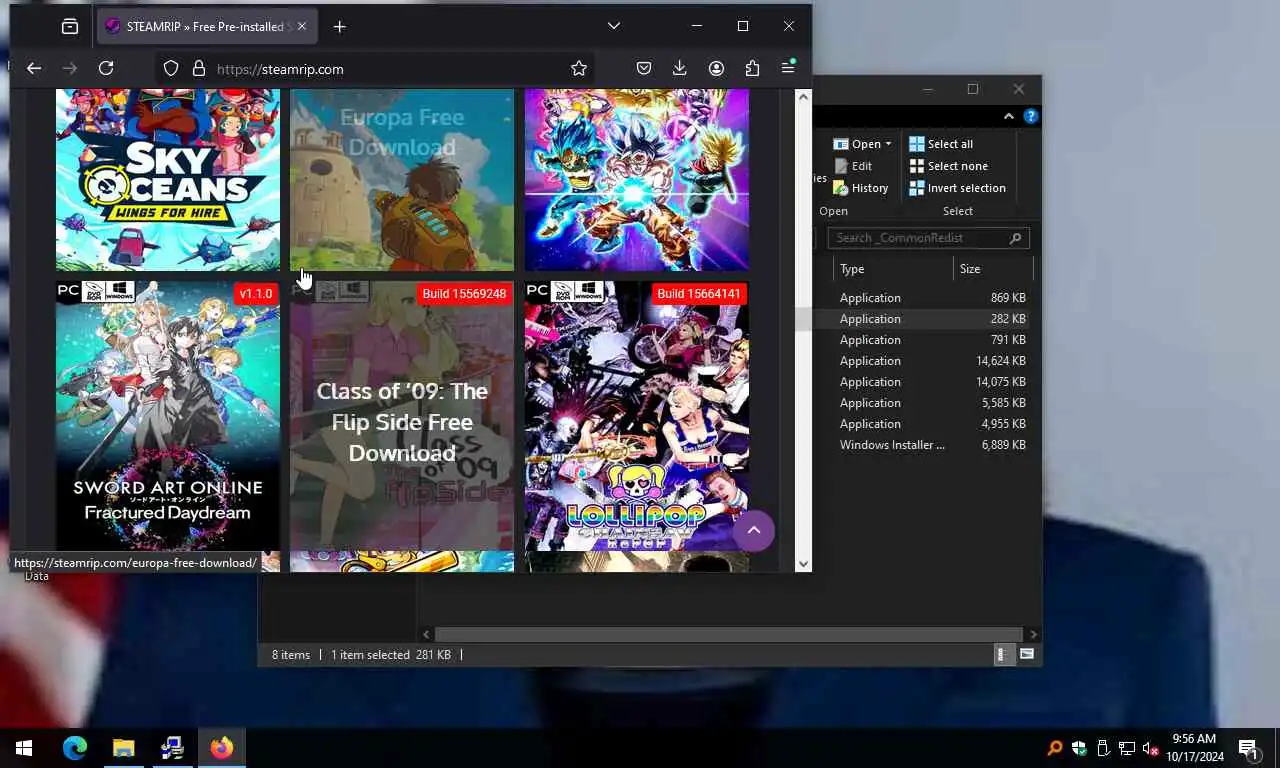Image resolution: width=1280 pixels, height=768 pixels.
Task: Bookmark this page with the star
Action: (578, 68)
